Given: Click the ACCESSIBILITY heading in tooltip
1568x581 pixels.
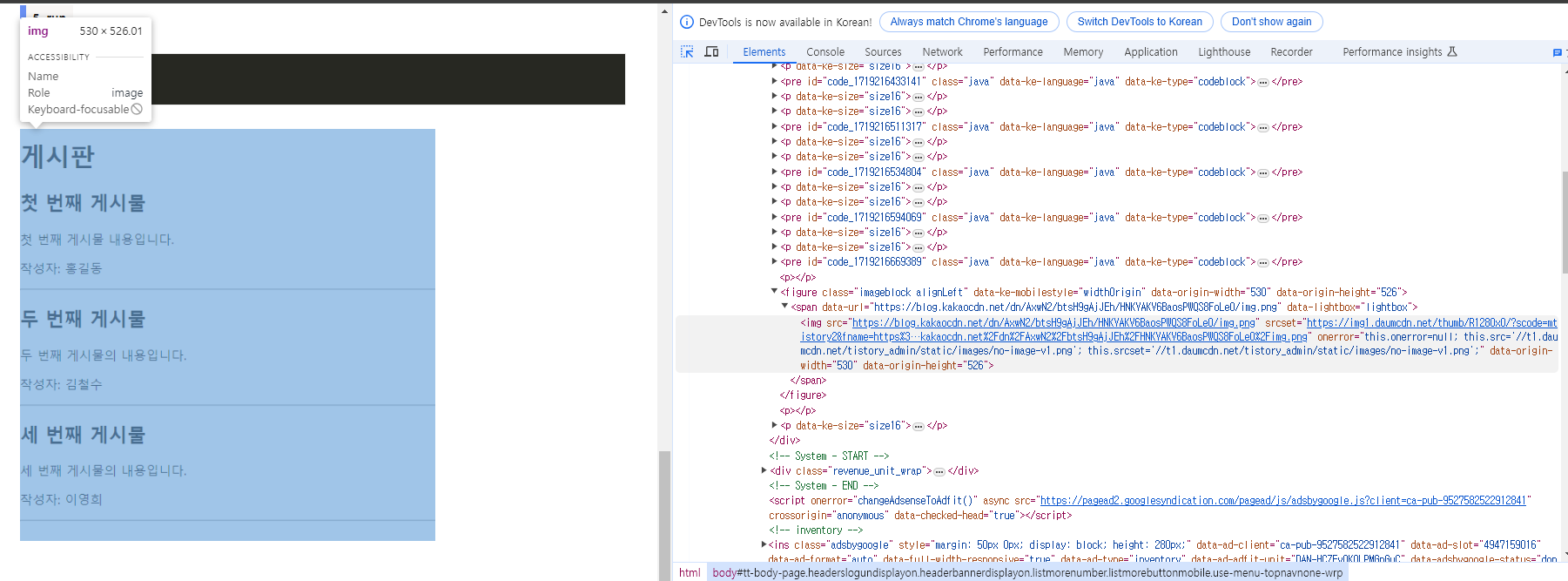Looking at the screenshot, I should [58, 57].
